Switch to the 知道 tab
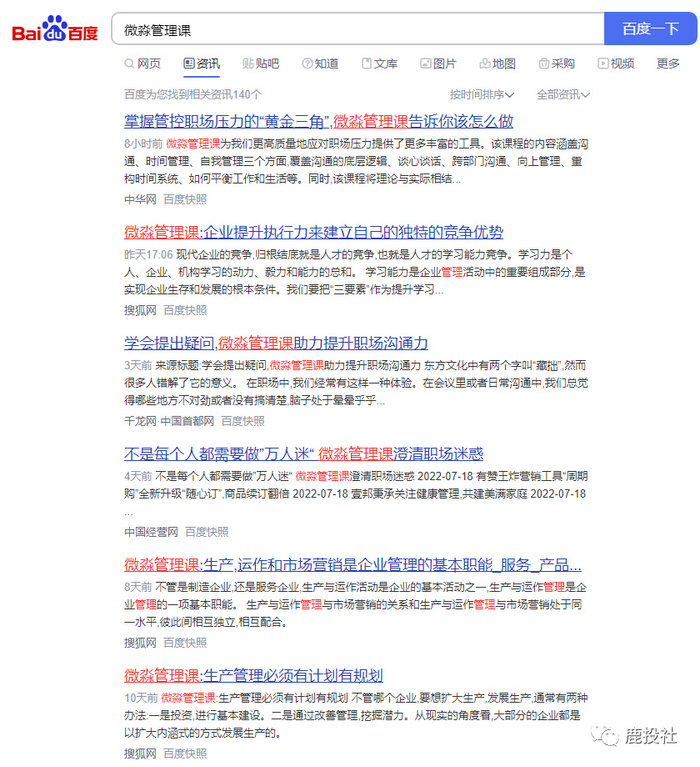The height and width of the screenshot is (767, 700). pyautogui.click(x=320, y=64)
